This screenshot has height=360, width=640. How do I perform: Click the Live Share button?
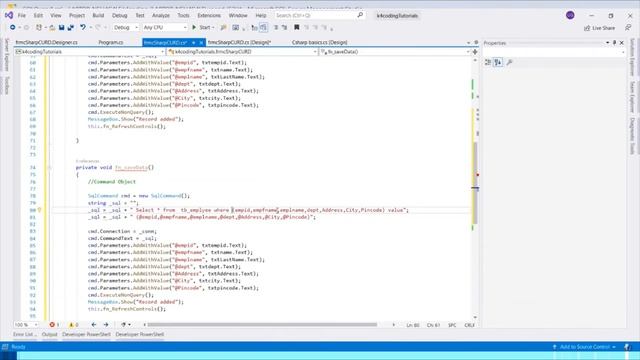click(600, 28)
